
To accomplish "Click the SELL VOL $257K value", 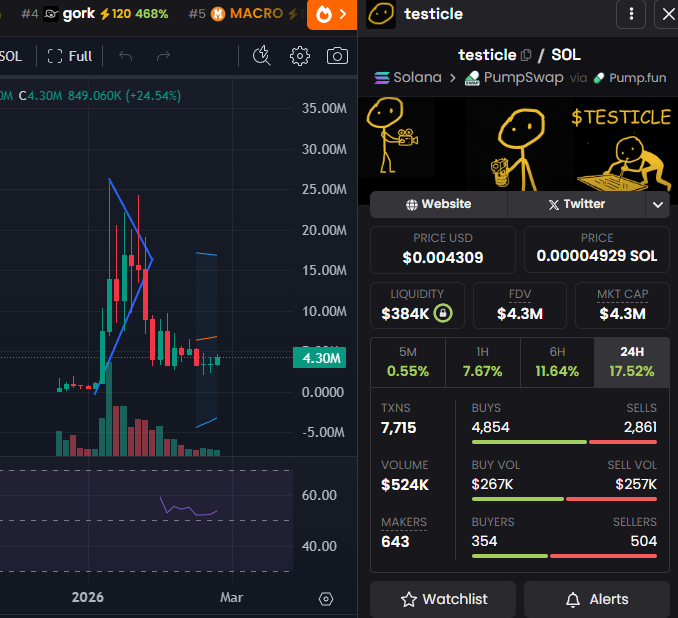I will [x=636, y=484].
